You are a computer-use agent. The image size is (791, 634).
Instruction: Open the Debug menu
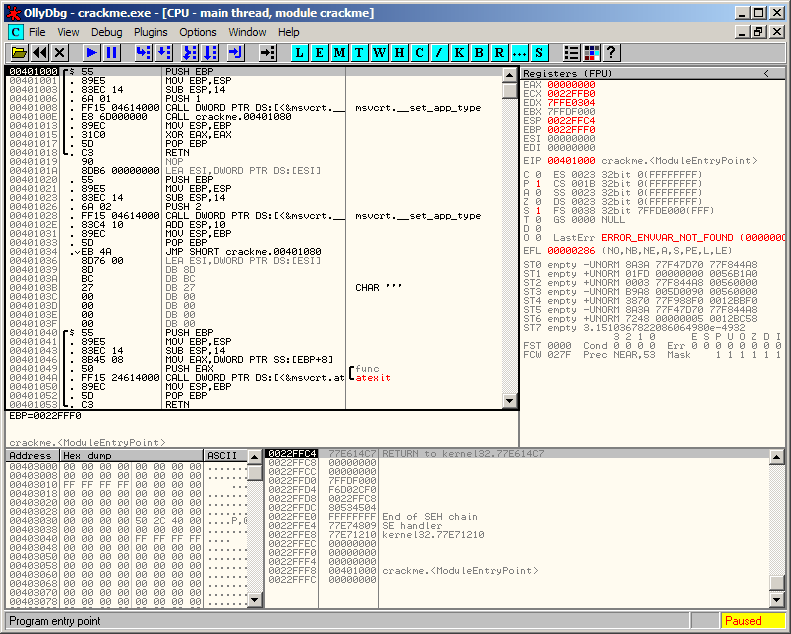tap(106, 32)
